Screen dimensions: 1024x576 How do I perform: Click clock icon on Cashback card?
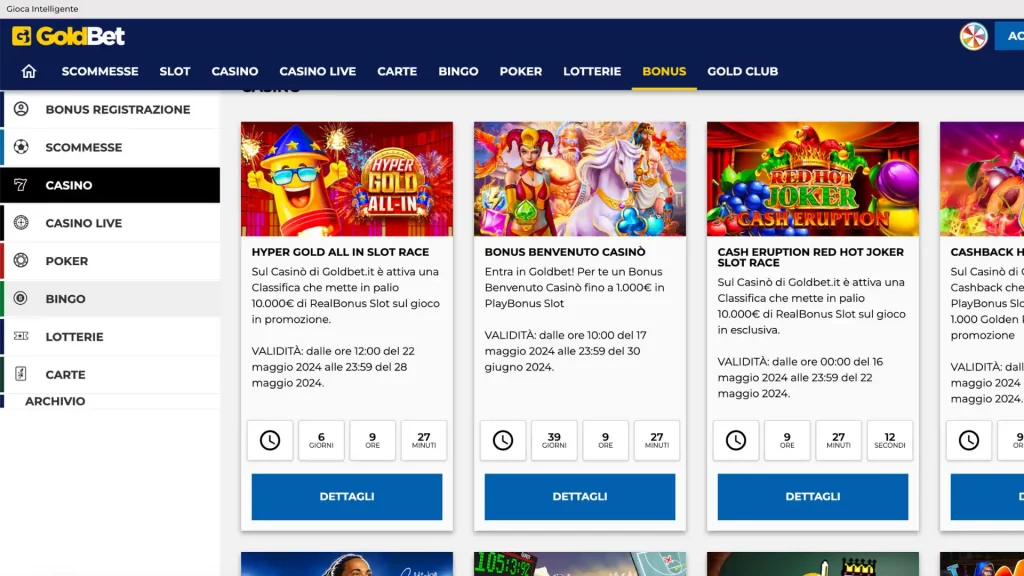point(968,440)
